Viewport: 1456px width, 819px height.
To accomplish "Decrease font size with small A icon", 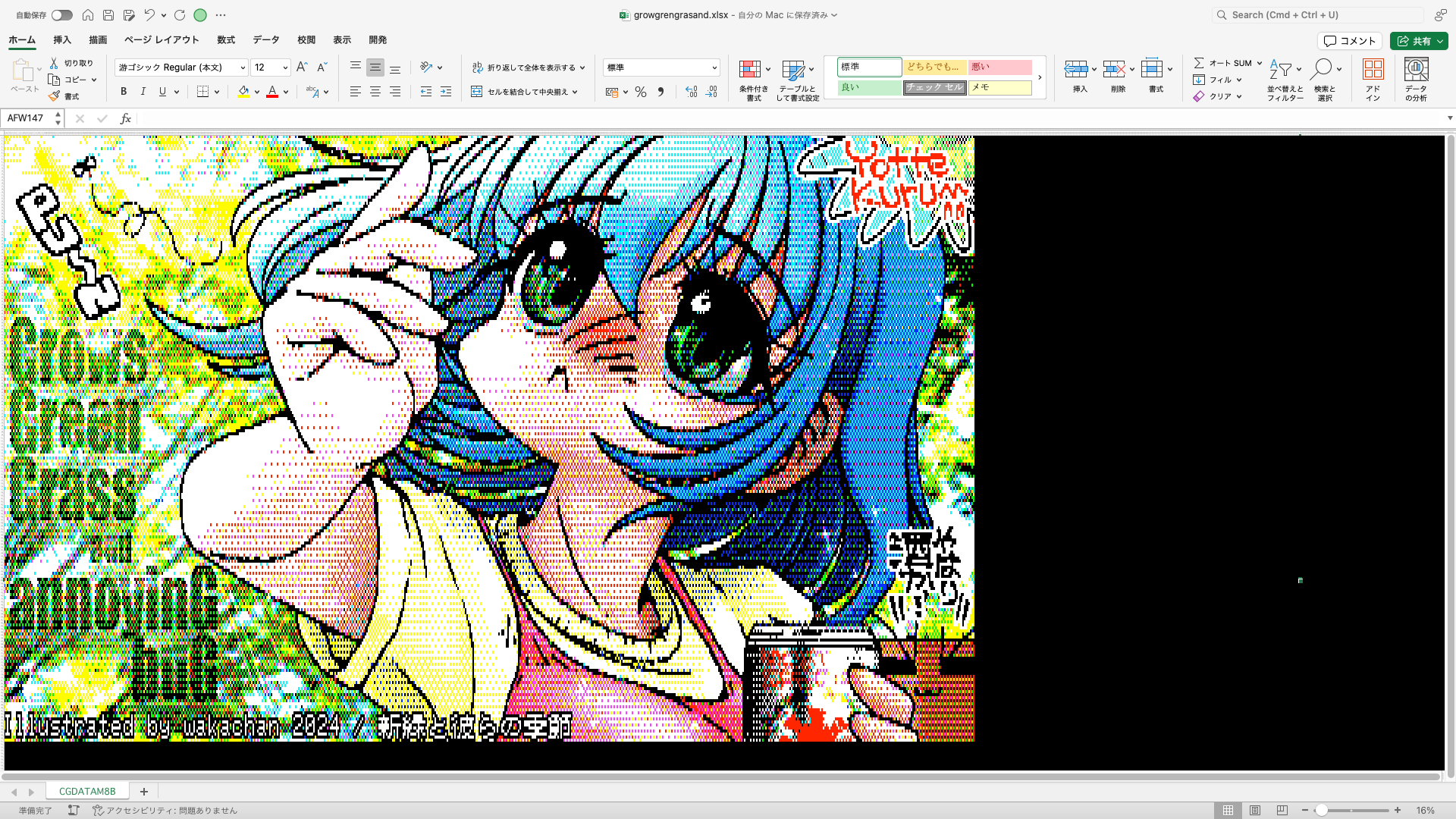I will tap(322, 67).
